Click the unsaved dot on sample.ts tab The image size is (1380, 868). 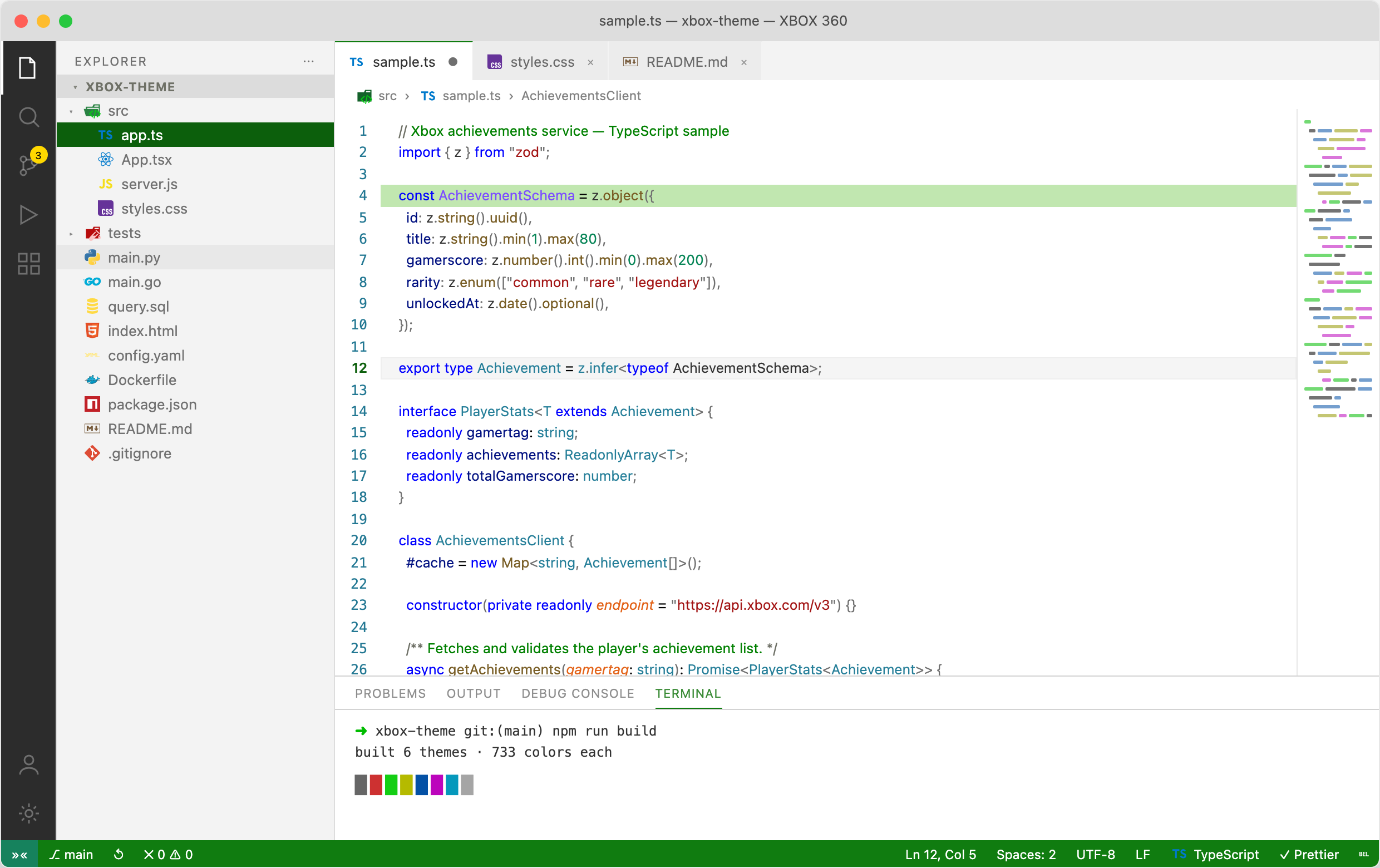tap(453, 61)
